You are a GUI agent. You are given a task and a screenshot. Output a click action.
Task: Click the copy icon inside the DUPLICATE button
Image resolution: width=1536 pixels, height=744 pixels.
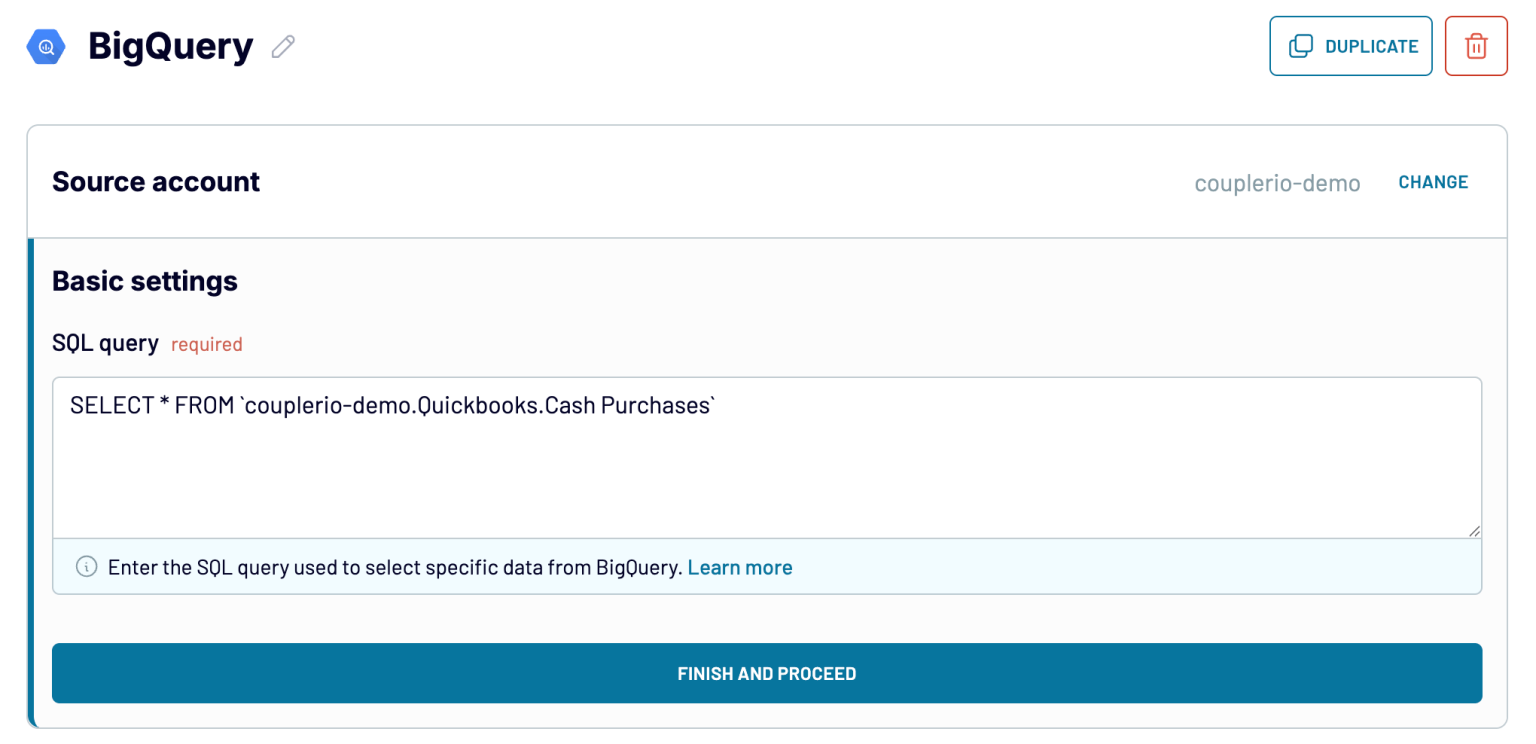coord(1303,45)
